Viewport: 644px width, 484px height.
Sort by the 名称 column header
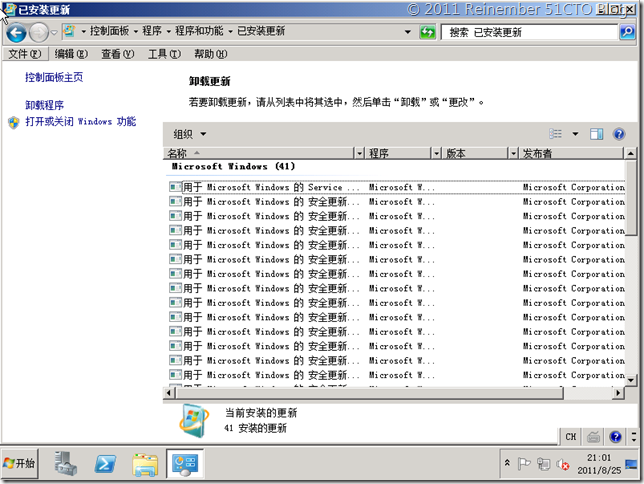pyautogui.click(x=259, y=153)
